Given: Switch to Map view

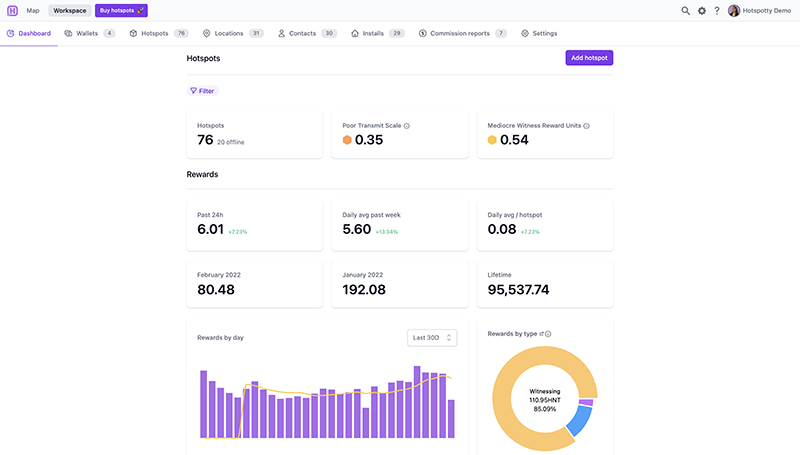Looking at the screenshot, I should [33, 10].
